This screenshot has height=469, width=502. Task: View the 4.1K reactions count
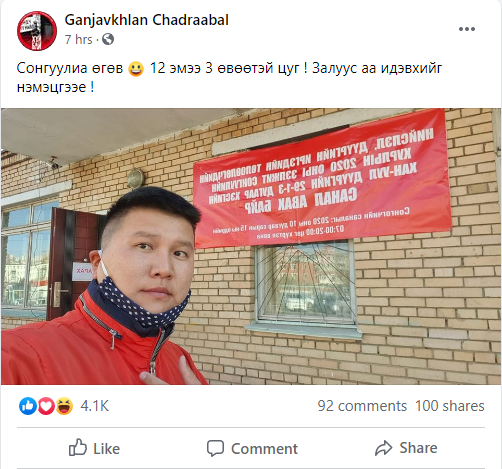[94, 406]
